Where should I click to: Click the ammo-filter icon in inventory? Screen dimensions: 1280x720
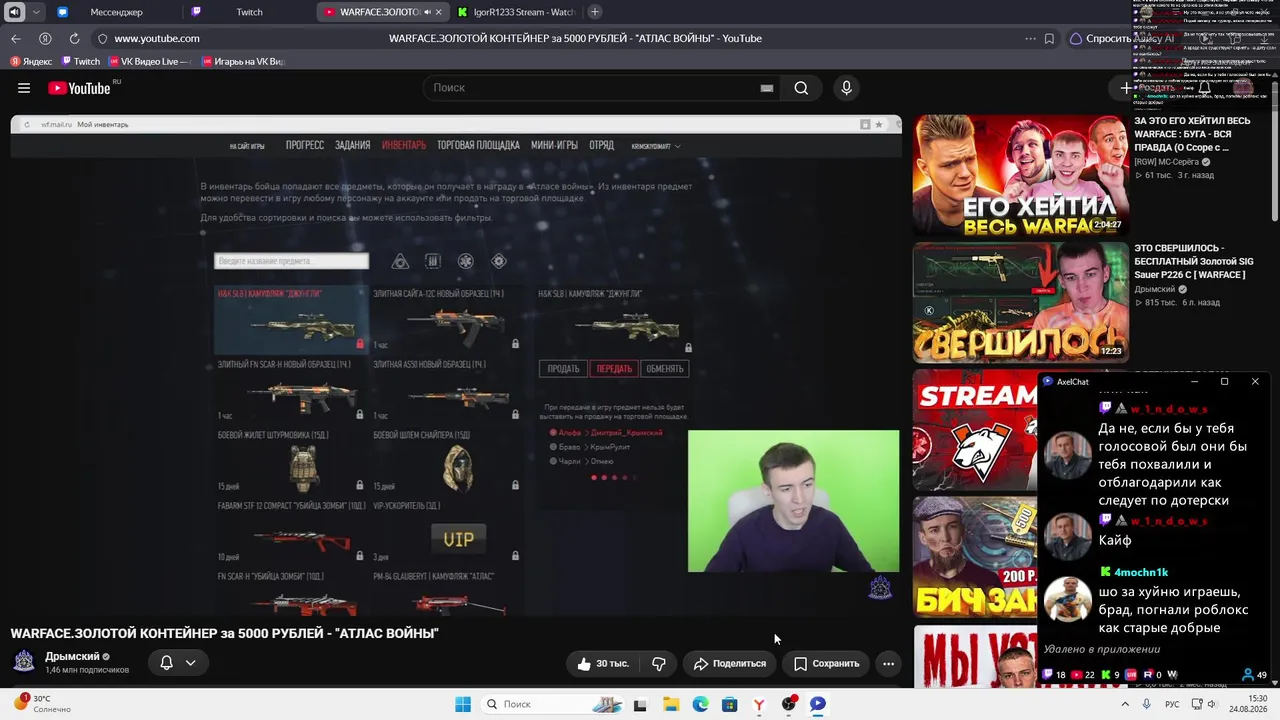point(433,261)
